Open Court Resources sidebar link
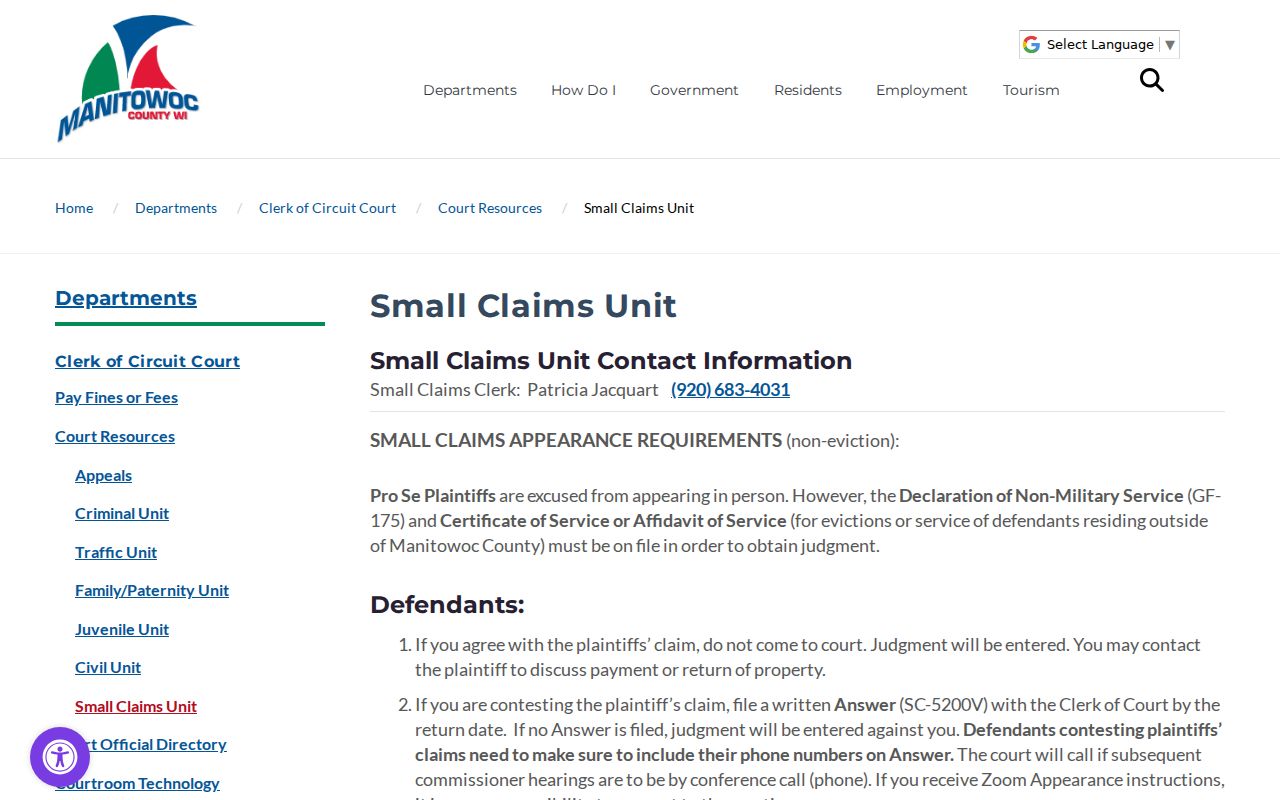Screen dimensions: 1280x800 (115, 437)
